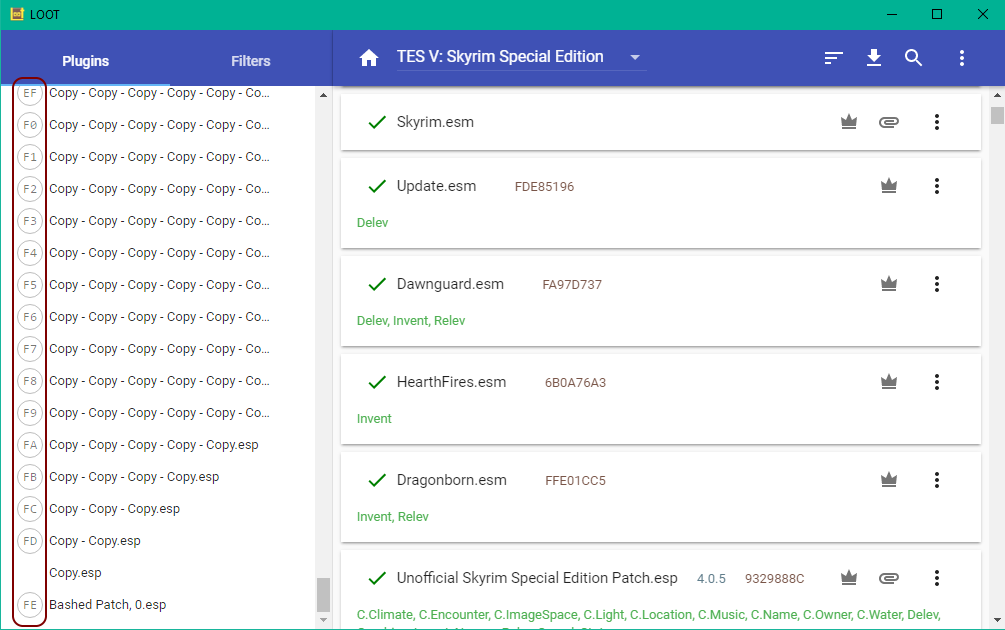The image size is (1005, 630).
Task: Click version 4.0.5 on Unofficial Patch card
Action: click(x=711, y=579)
